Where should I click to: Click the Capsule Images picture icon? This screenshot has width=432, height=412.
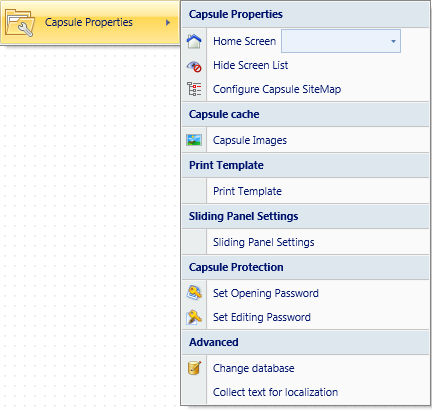click(x=194, y=140)
